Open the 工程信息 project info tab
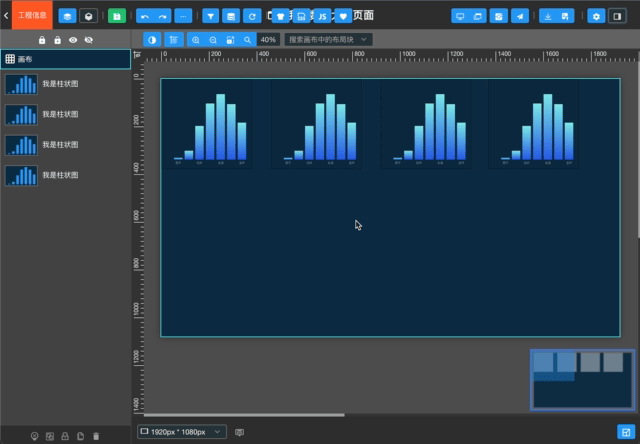640x444 pixels. coord(32,15)
